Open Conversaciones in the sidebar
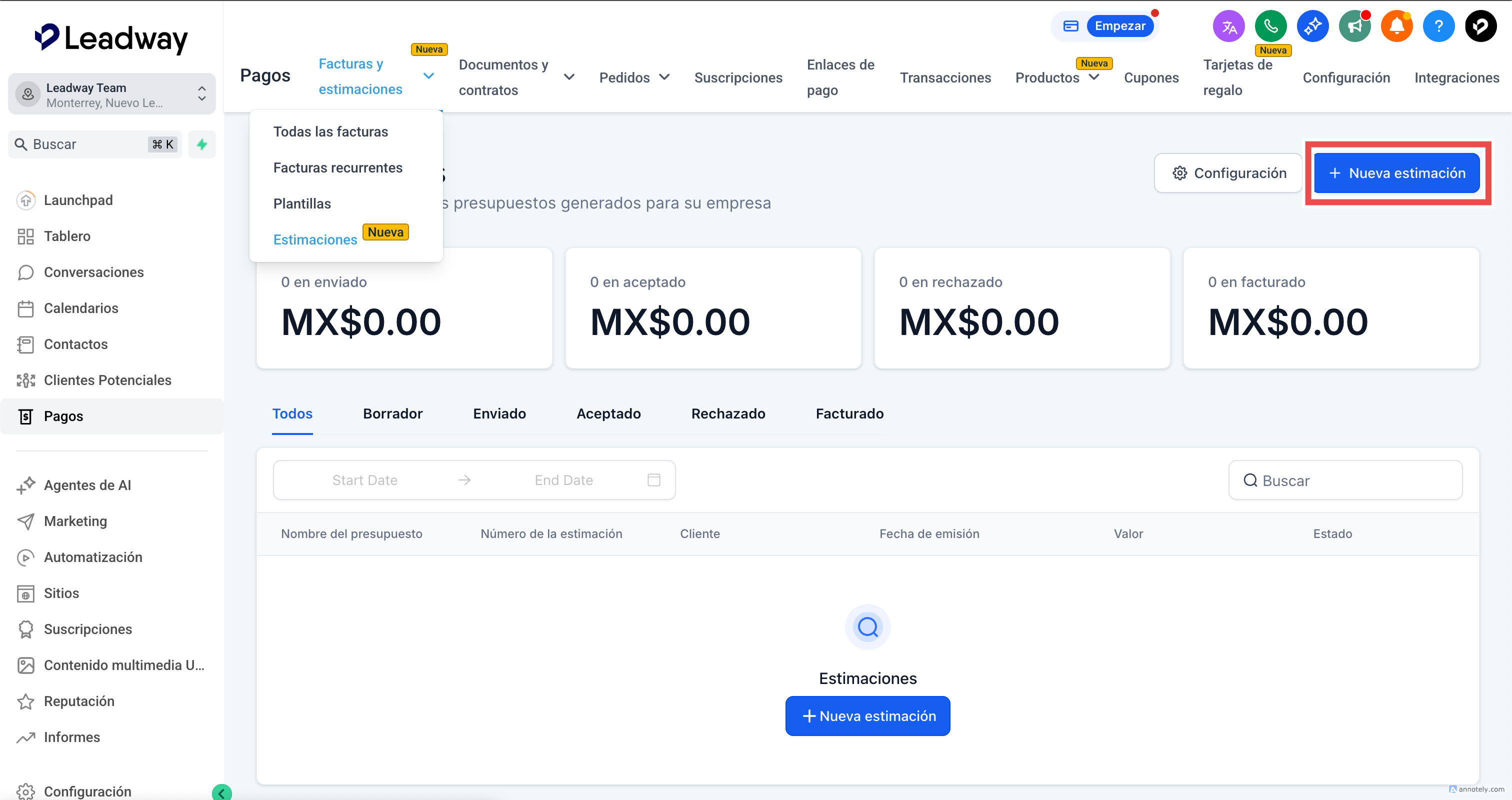This screenshot has height=800, width=1512. [x=93, y=272]
